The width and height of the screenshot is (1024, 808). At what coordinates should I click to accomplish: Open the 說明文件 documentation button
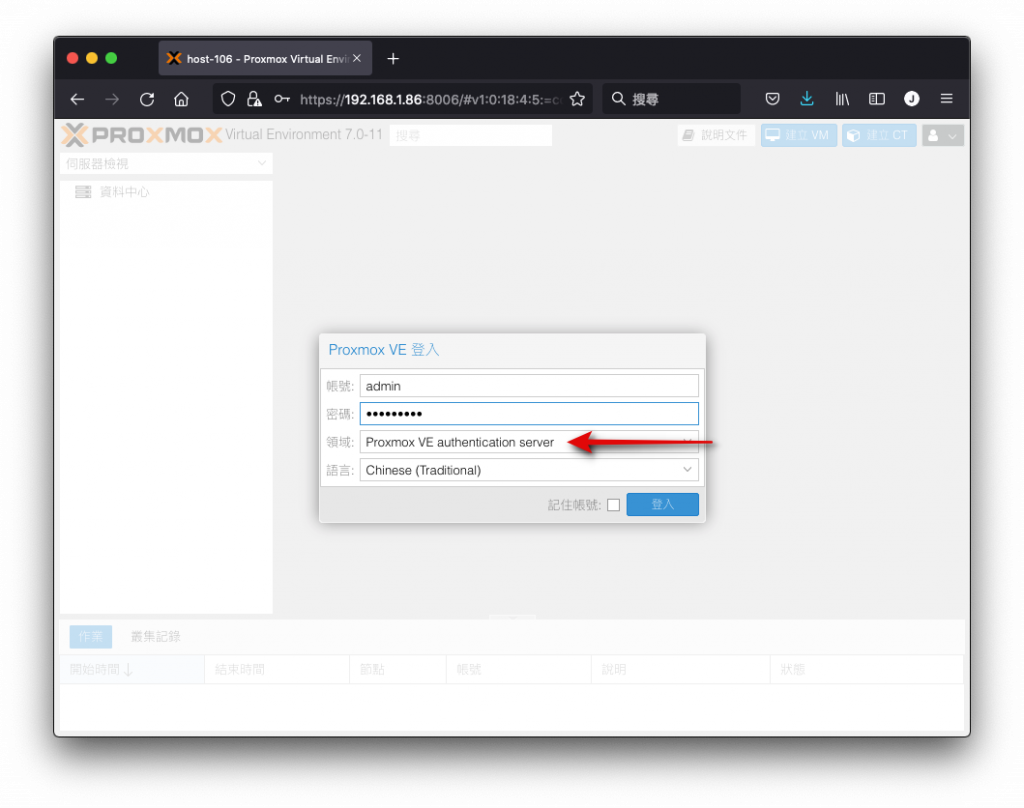716,135
